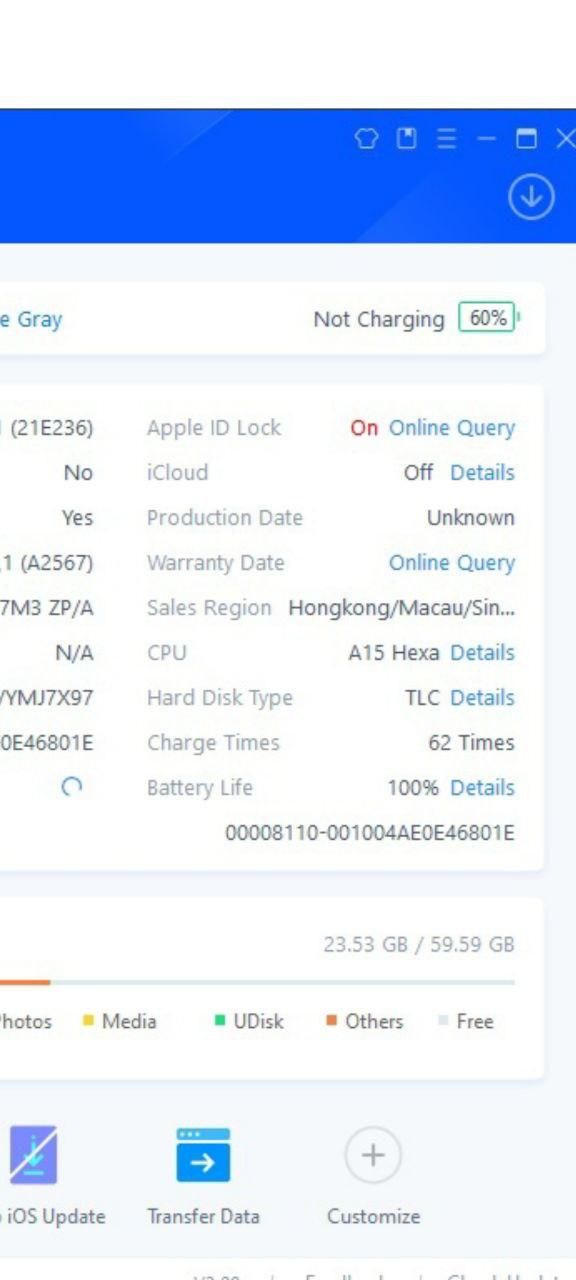View iCloud Details
576x1280 pixels.
pyautogui.click(x=482, y=473)
